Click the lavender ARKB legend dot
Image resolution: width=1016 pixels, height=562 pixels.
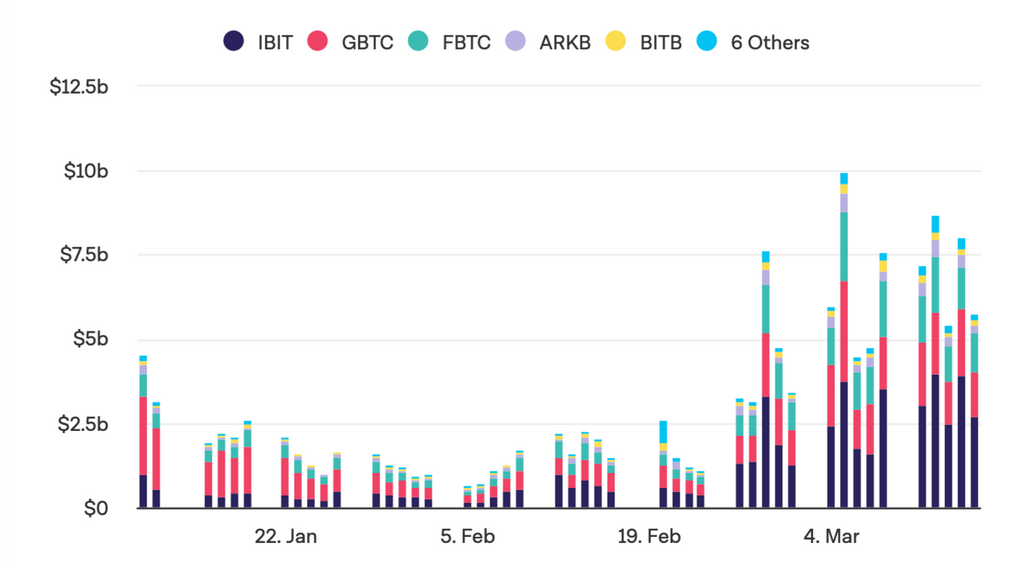pos(515,42)
